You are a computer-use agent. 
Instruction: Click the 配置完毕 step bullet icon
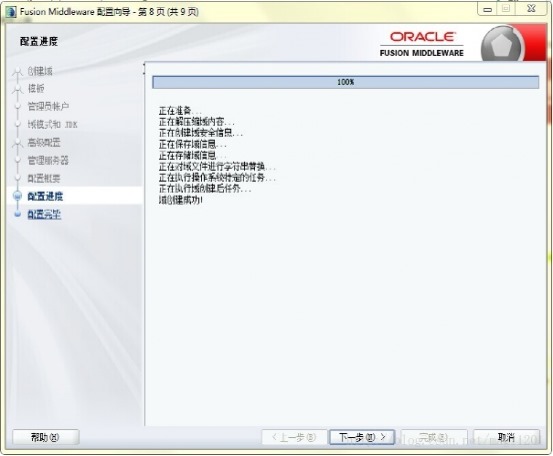click(x=17, y=214)
